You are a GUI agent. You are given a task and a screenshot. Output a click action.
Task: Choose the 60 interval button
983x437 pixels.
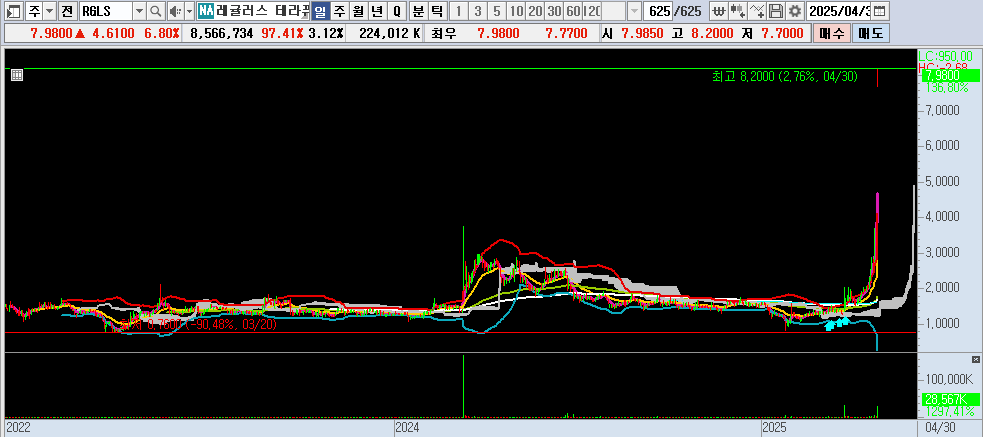tap(573, 11)
